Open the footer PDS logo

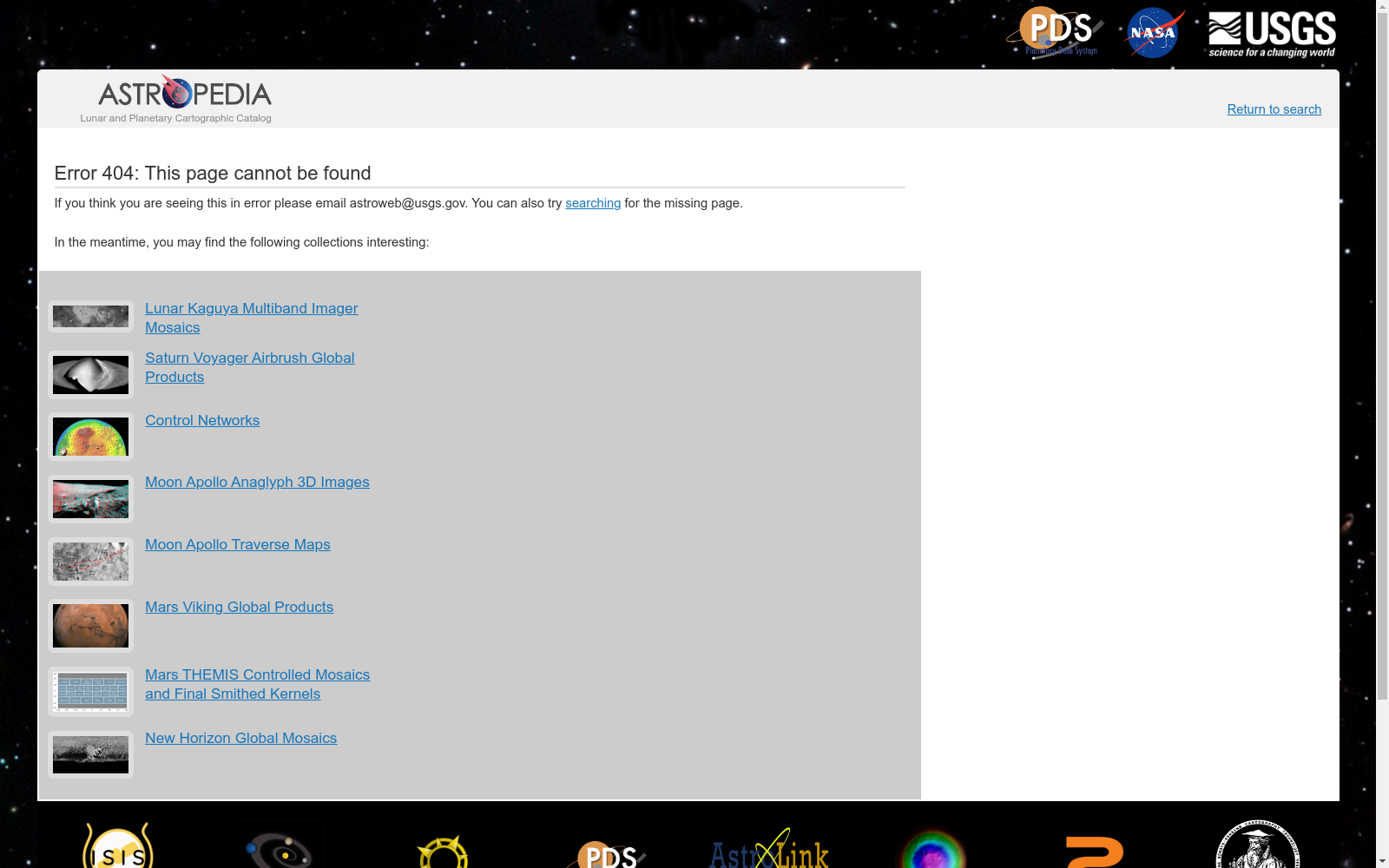(608, 854)
